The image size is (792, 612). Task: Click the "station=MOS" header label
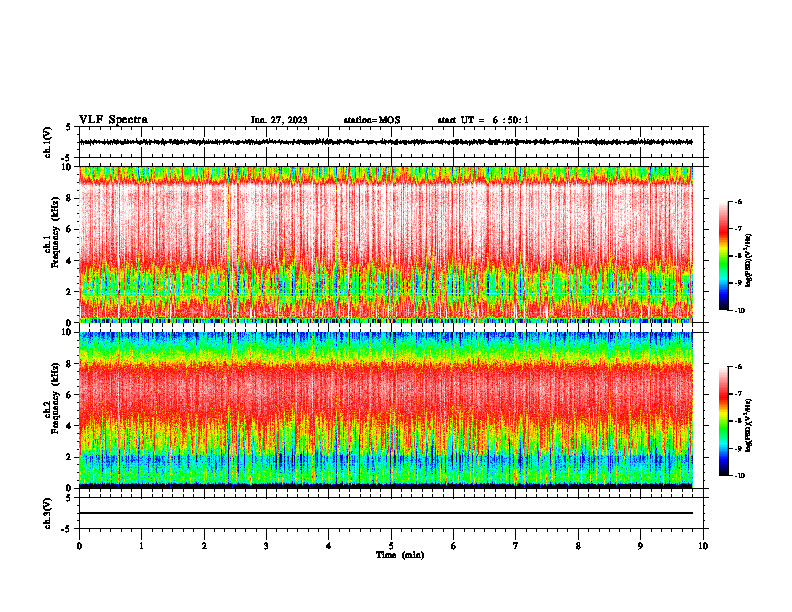372,120
